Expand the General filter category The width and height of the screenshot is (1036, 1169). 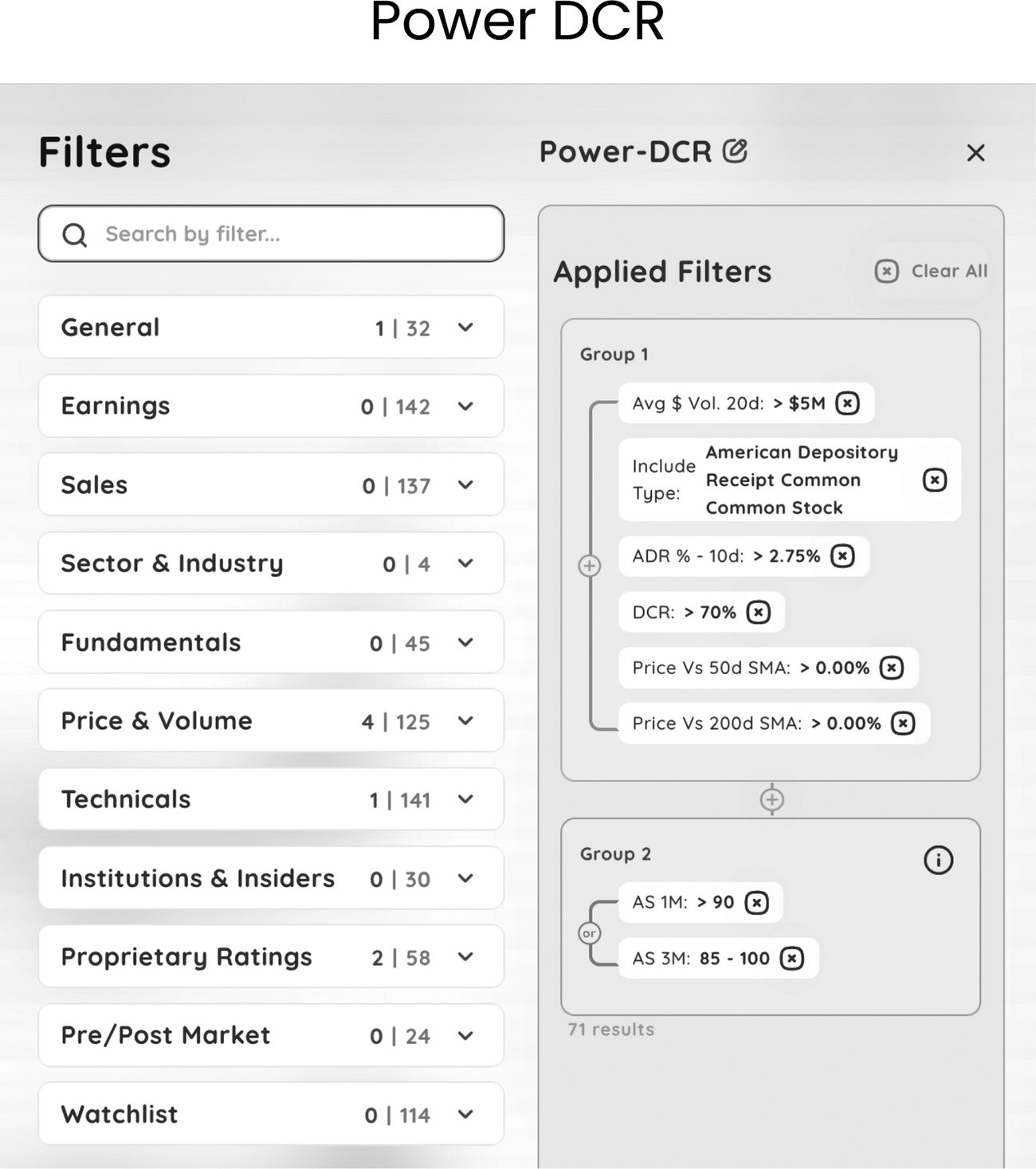pos(271,327)
